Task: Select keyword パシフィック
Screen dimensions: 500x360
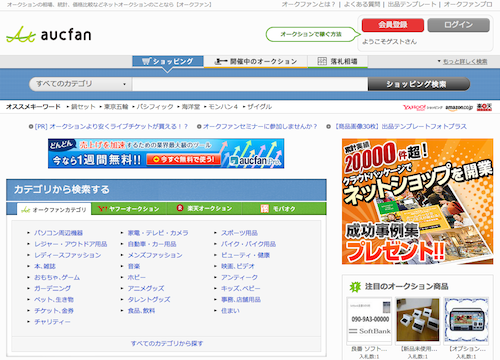Action: tap(155, 107)
